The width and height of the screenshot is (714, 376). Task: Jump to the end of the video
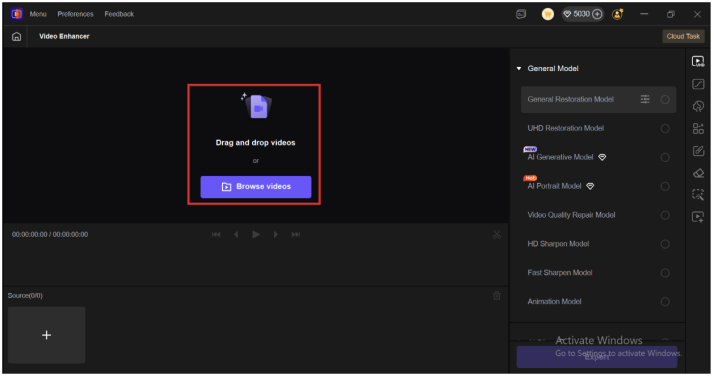point(296,234)
